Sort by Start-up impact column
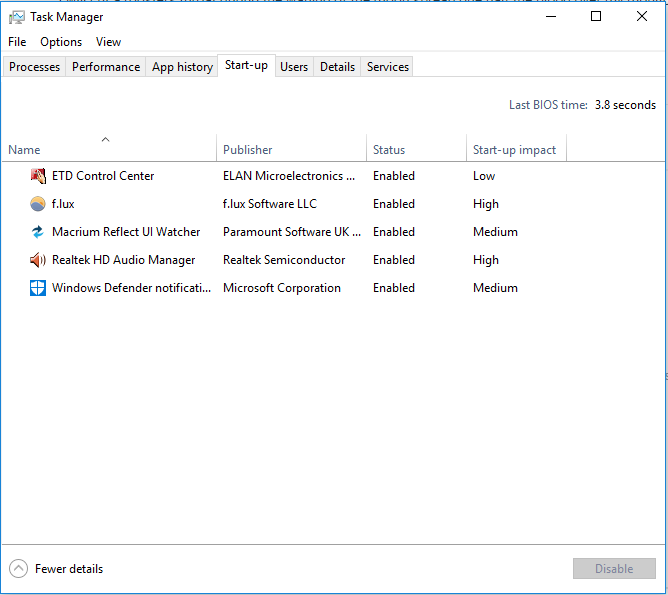The width and height of the screenshot is (668, 595). point(514,150)
